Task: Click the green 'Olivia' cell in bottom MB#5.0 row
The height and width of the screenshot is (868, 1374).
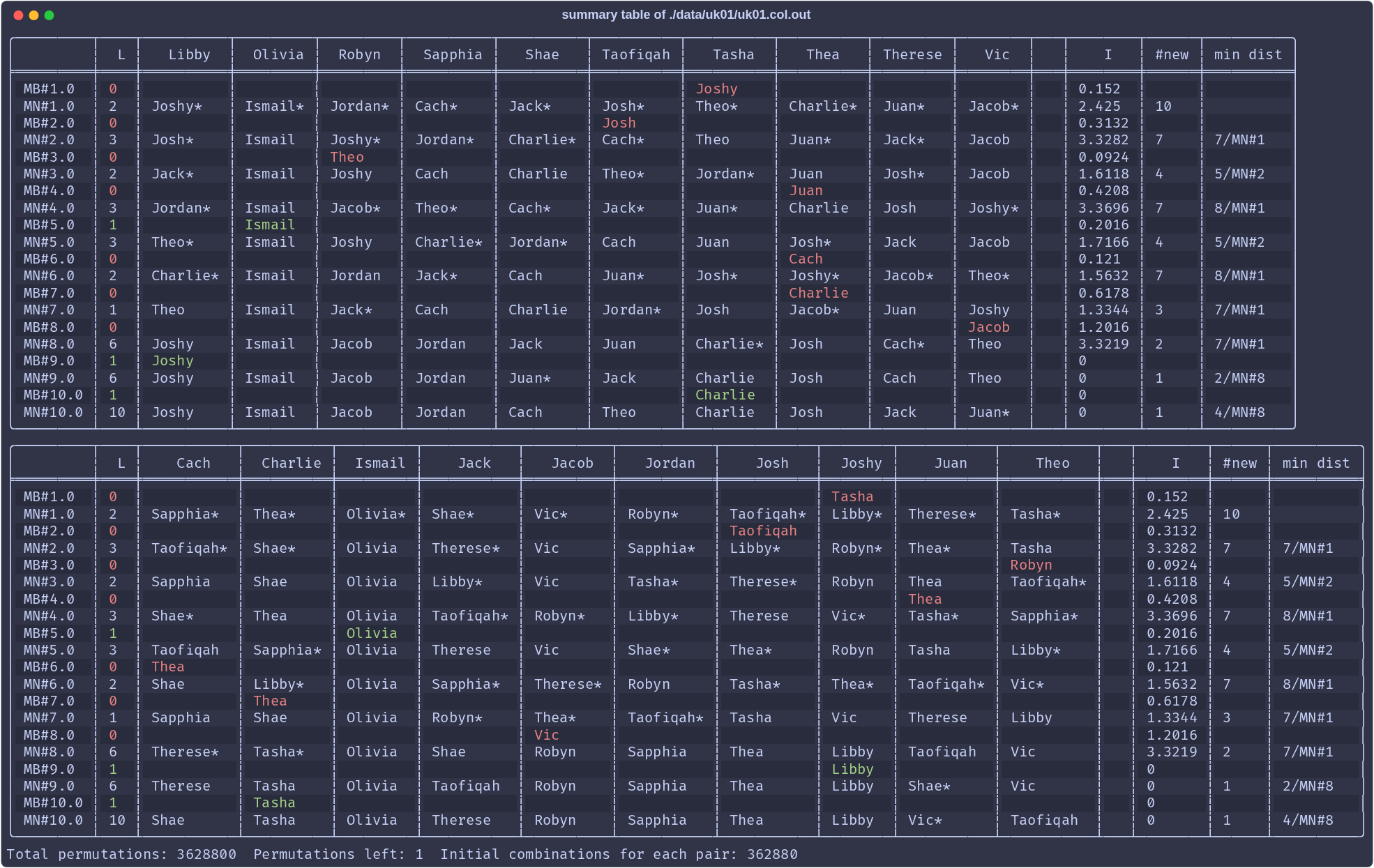Action: pyautogui.click(x=372, y=633)
